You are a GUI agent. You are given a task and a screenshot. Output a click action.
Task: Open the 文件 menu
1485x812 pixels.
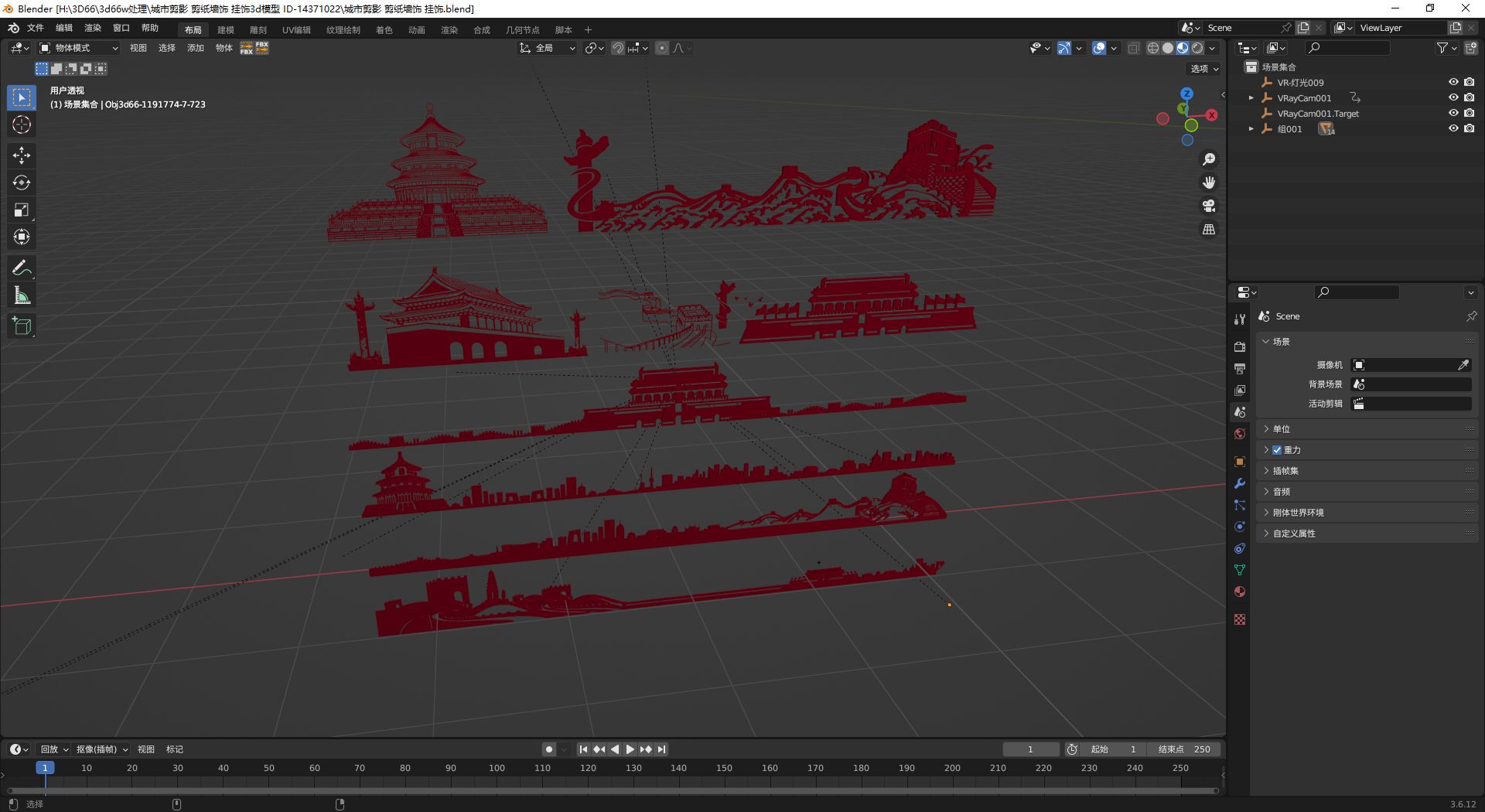click(36, 28)
